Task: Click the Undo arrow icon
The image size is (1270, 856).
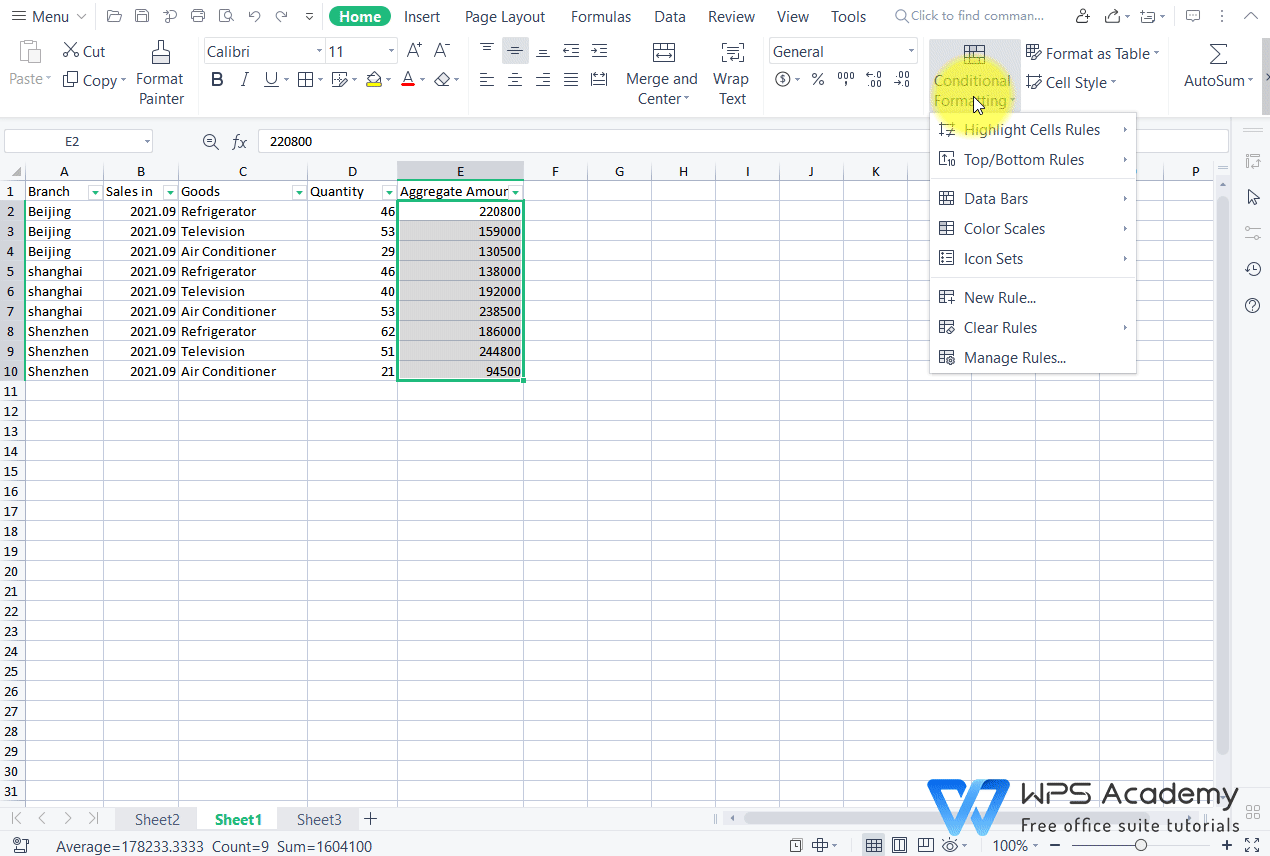Action: tap(254, 16)
